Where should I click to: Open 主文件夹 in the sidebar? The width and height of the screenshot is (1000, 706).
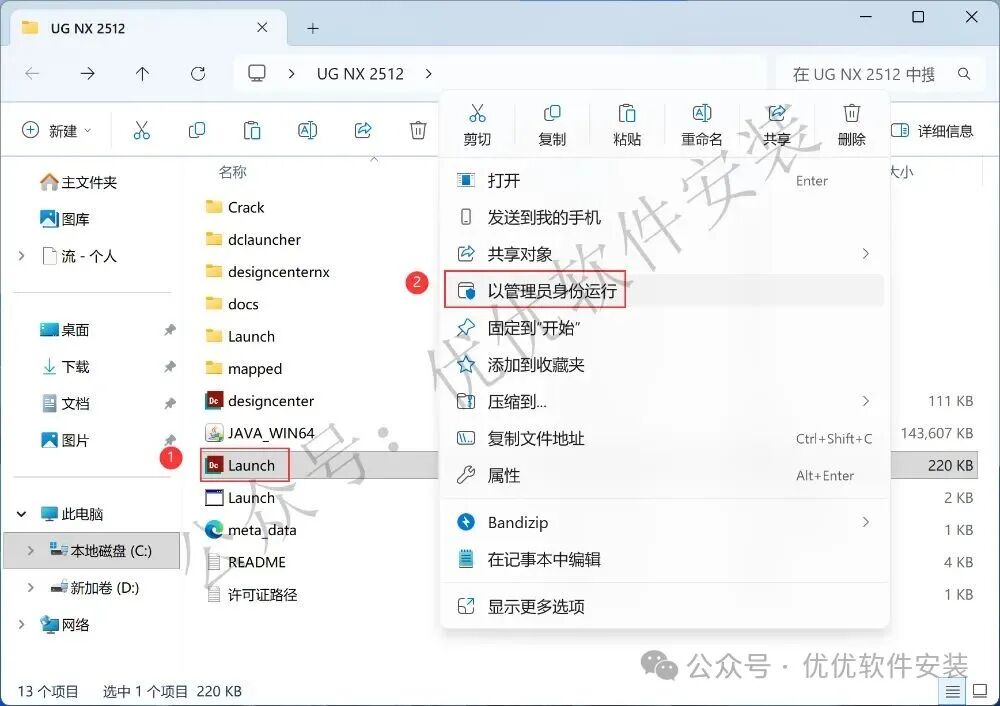(79, 182)
